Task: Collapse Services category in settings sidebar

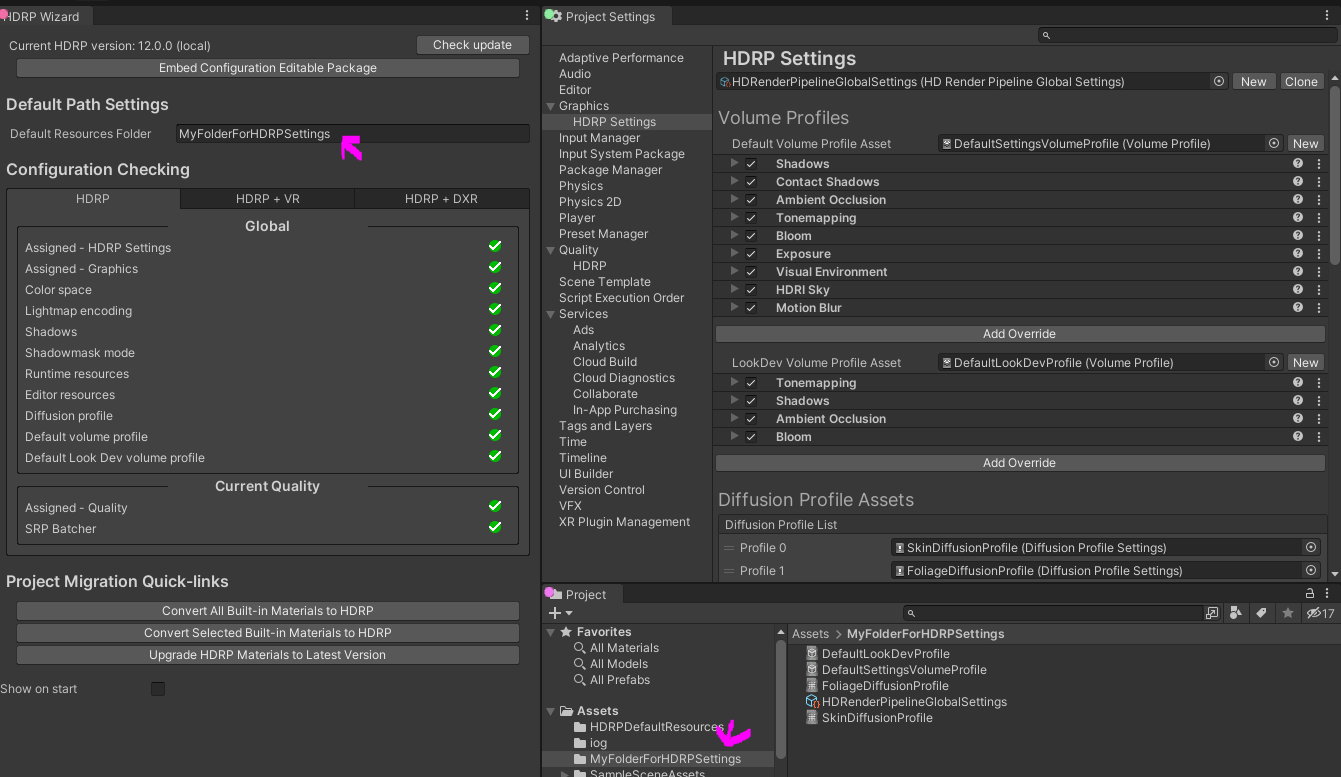Action: coord(550,314)
